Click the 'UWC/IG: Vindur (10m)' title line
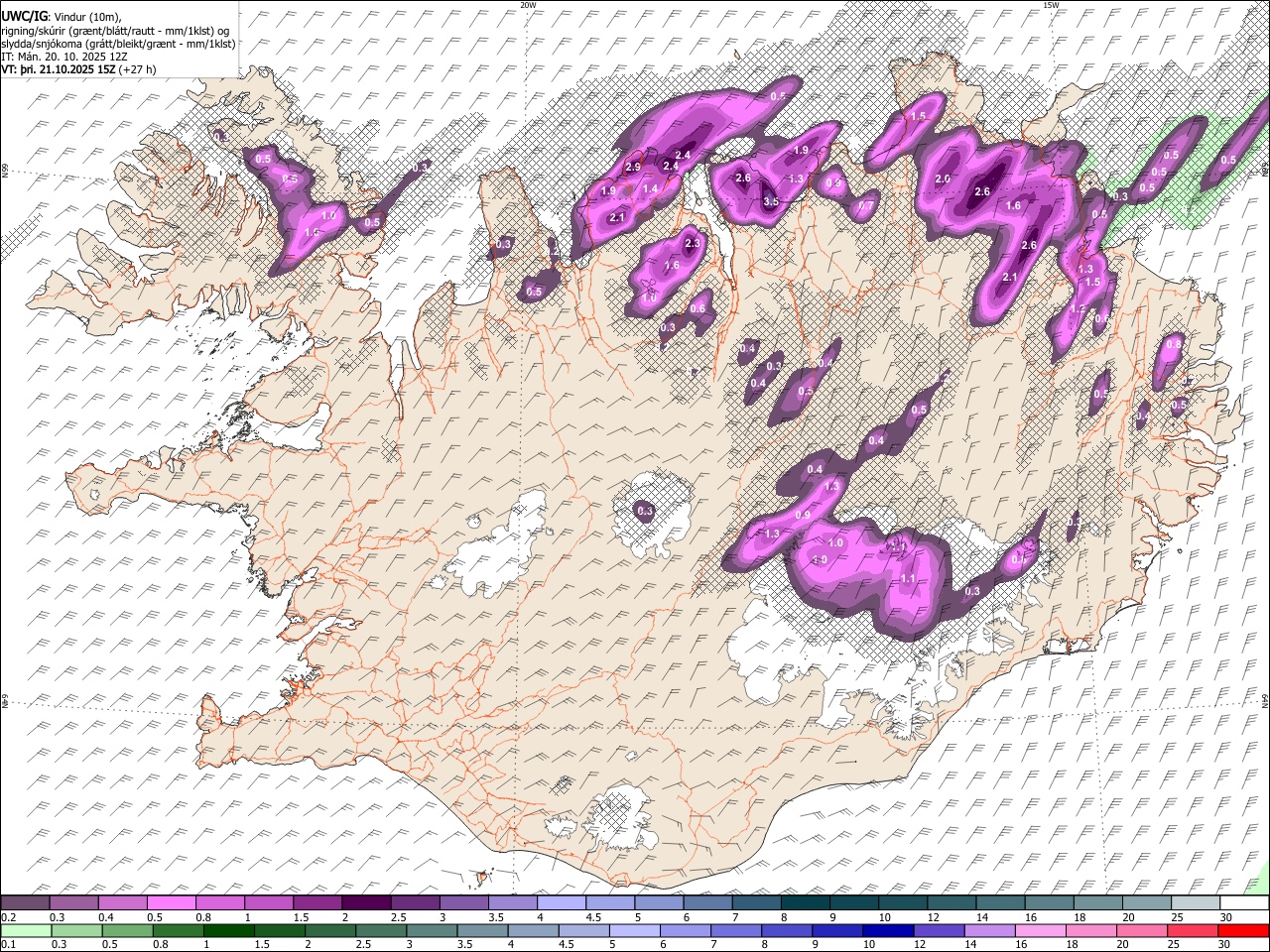 click(61, 15)
